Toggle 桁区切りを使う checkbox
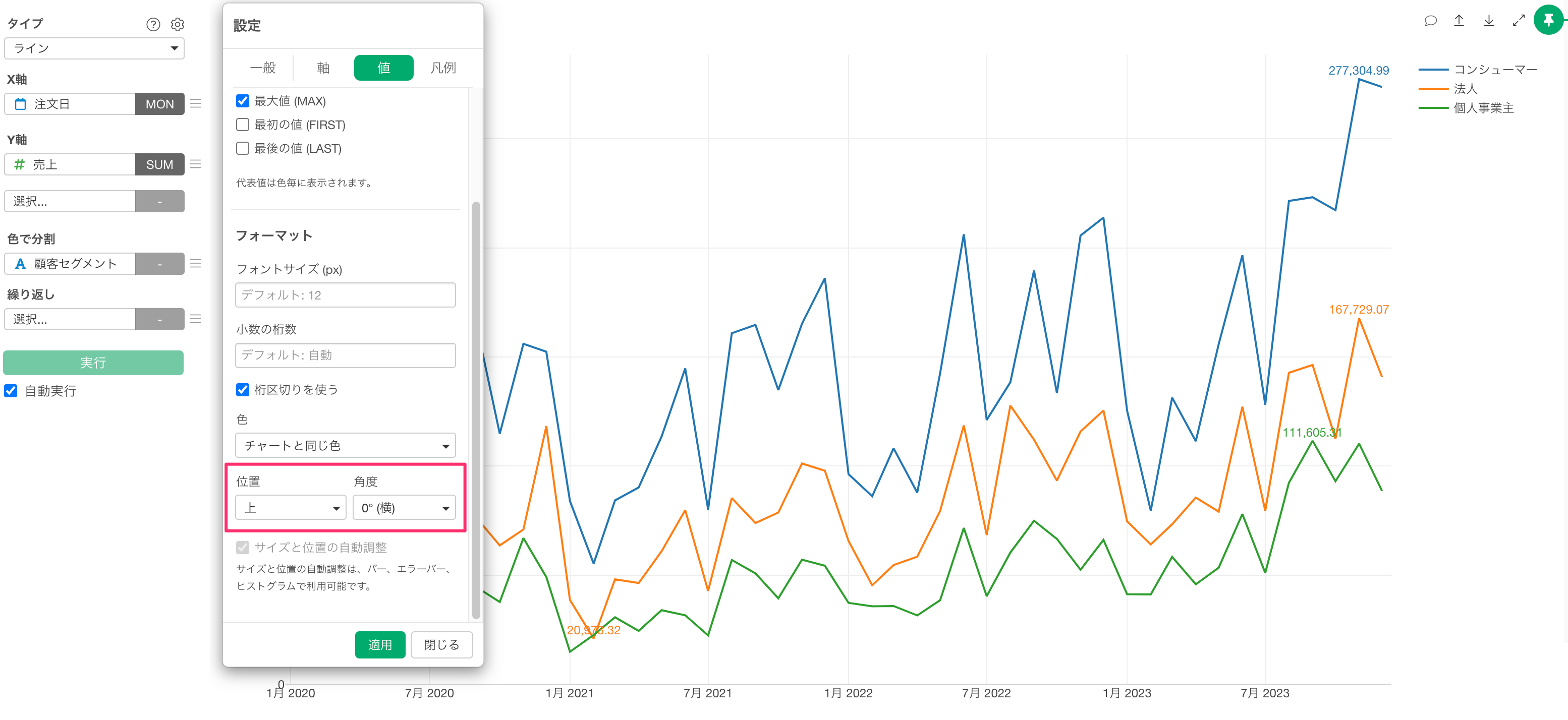The image size is (1568, 720). [243, 389]
